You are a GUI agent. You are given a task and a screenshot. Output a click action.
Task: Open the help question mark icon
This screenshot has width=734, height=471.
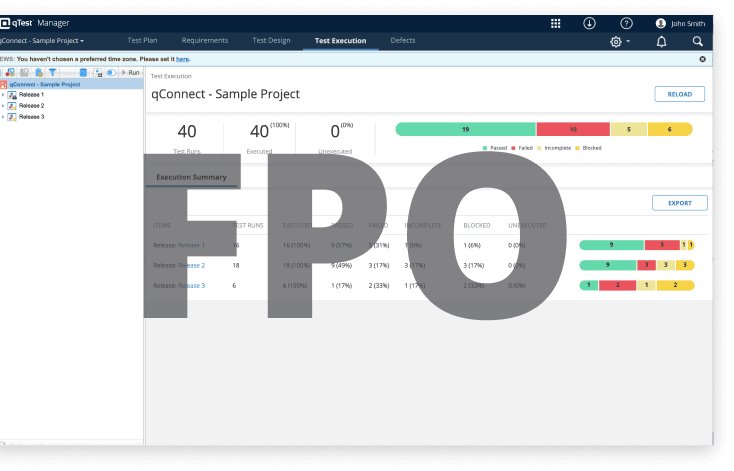click(x=626, y=23)
